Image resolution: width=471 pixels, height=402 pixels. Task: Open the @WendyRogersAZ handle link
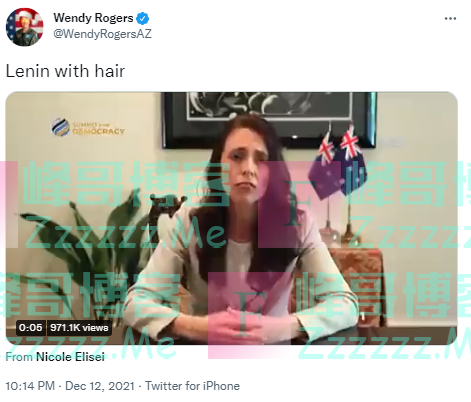point(102,34)
